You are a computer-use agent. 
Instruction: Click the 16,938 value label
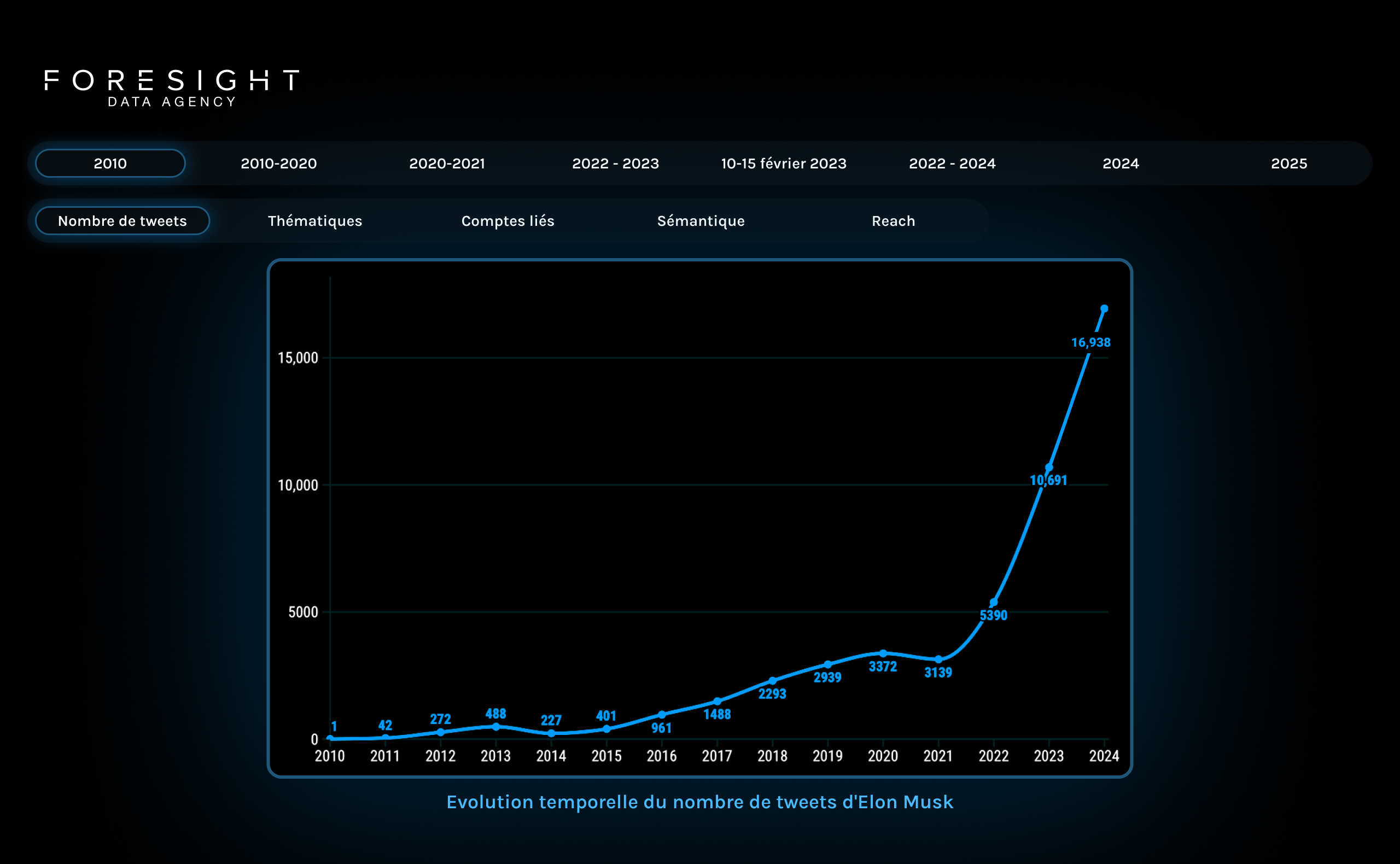click(1091, 342)
